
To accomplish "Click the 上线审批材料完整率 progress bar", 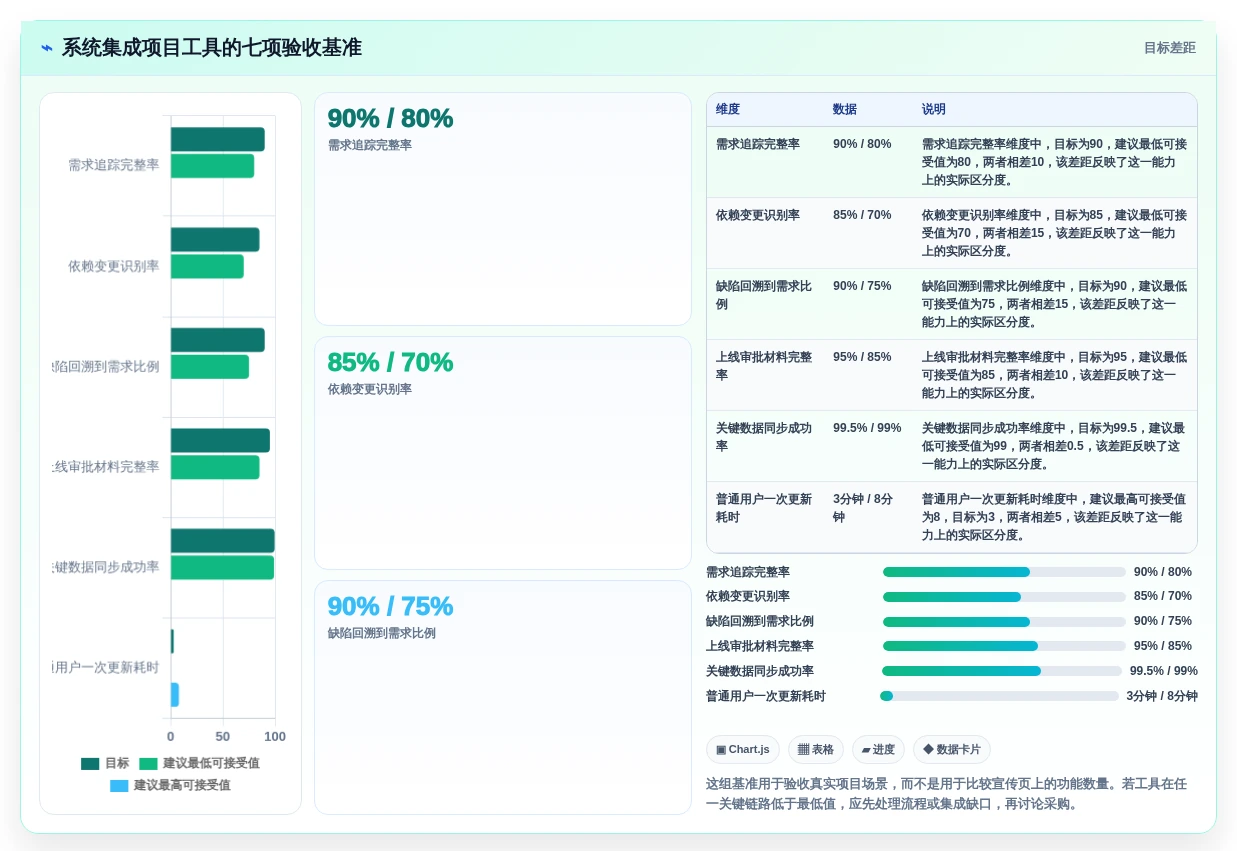I will tap(1004, 646).
